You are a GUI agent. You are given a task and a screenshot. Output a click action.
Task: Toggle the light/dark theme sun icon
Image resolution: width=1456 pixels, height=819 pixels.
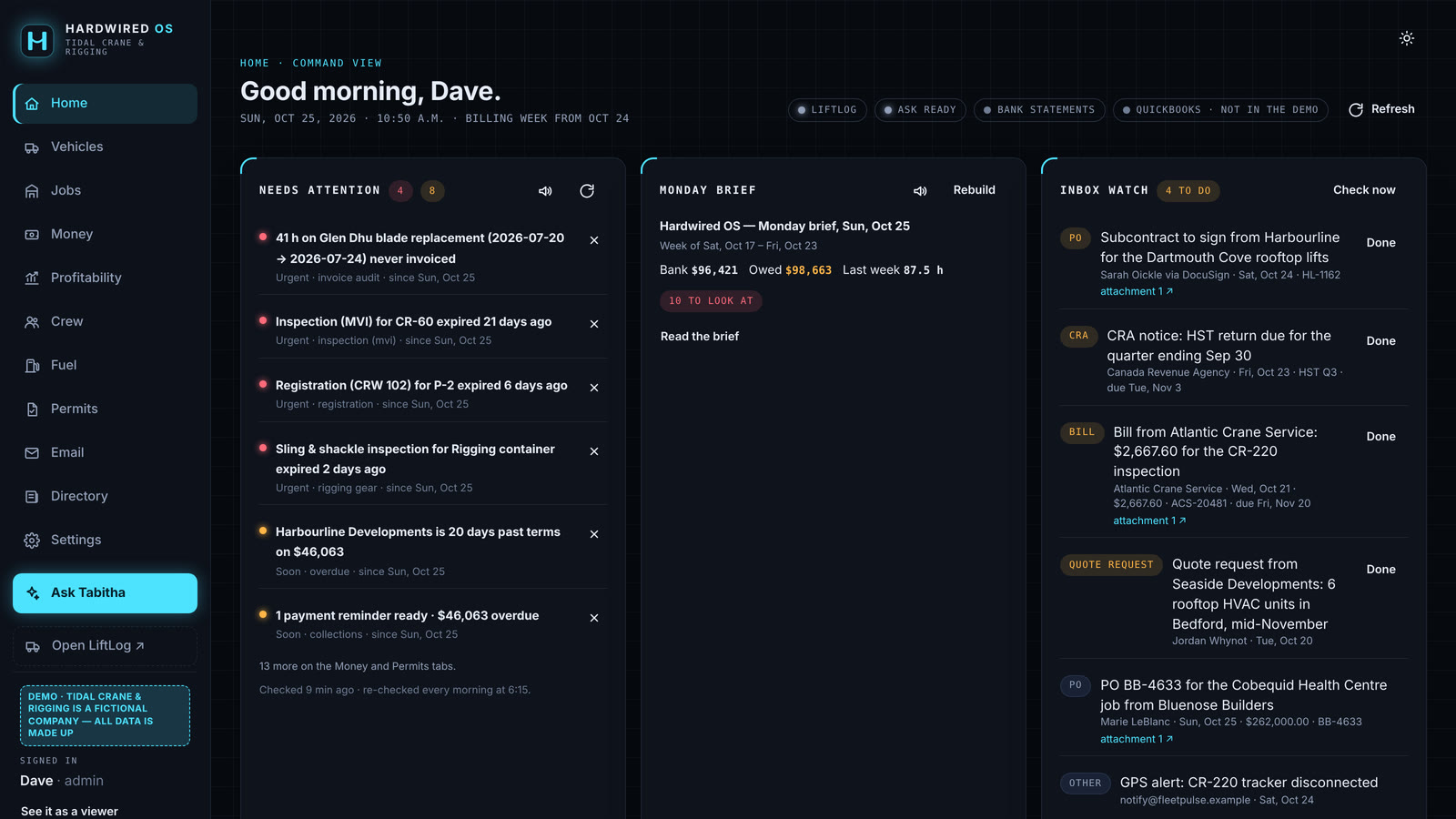coord(1407,38)
